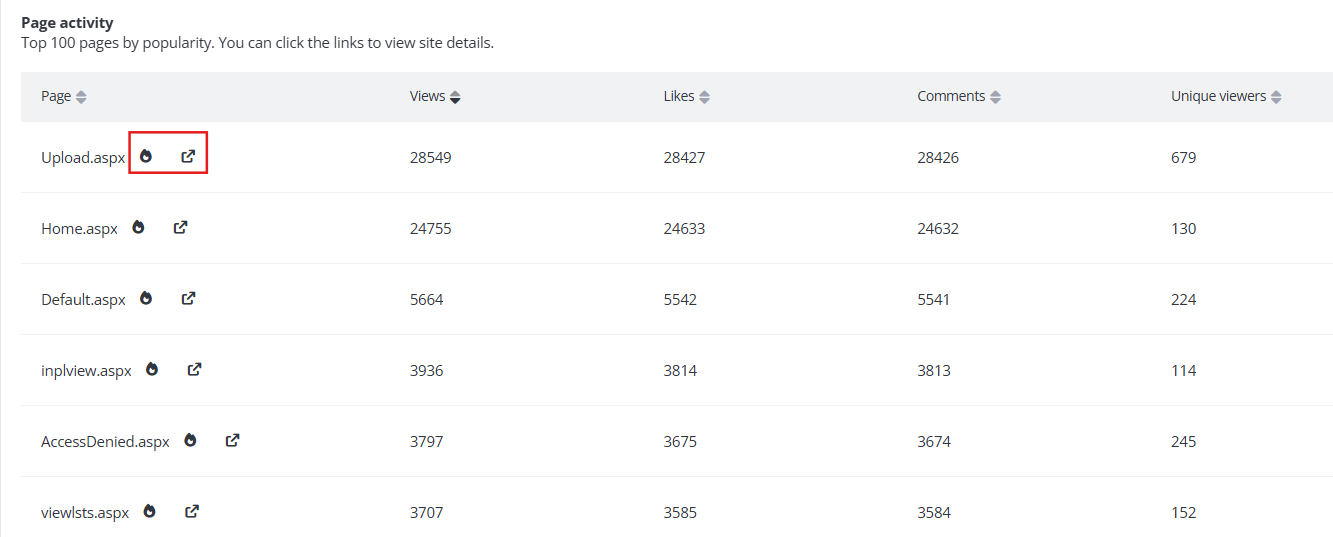The height and width of the screenshot is (537, 1333).
Task: Open Home.aspx external link icon
Action: 180,227
